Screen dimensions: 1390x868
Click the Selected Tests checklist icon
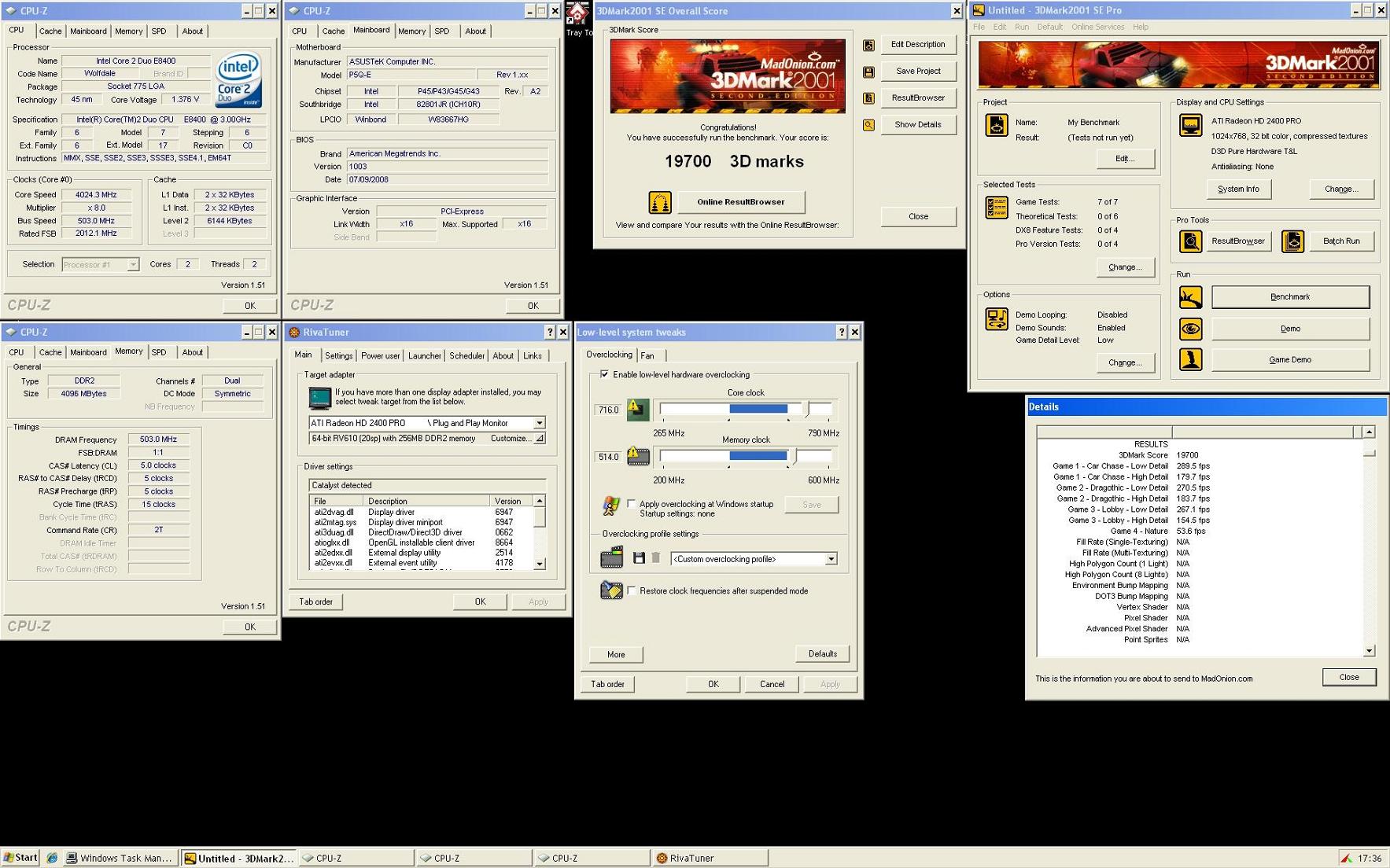point(996,208)
